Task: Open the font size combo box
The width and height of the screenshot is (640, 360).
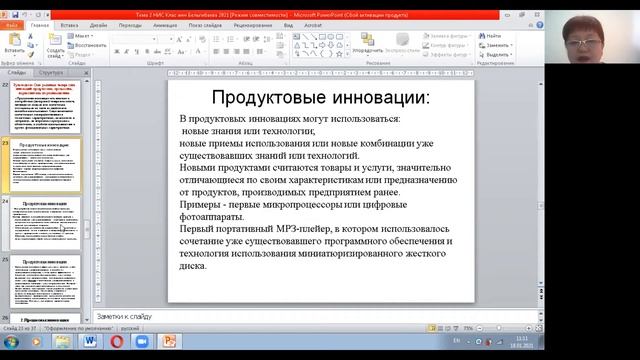Action: tap(166, 39)
